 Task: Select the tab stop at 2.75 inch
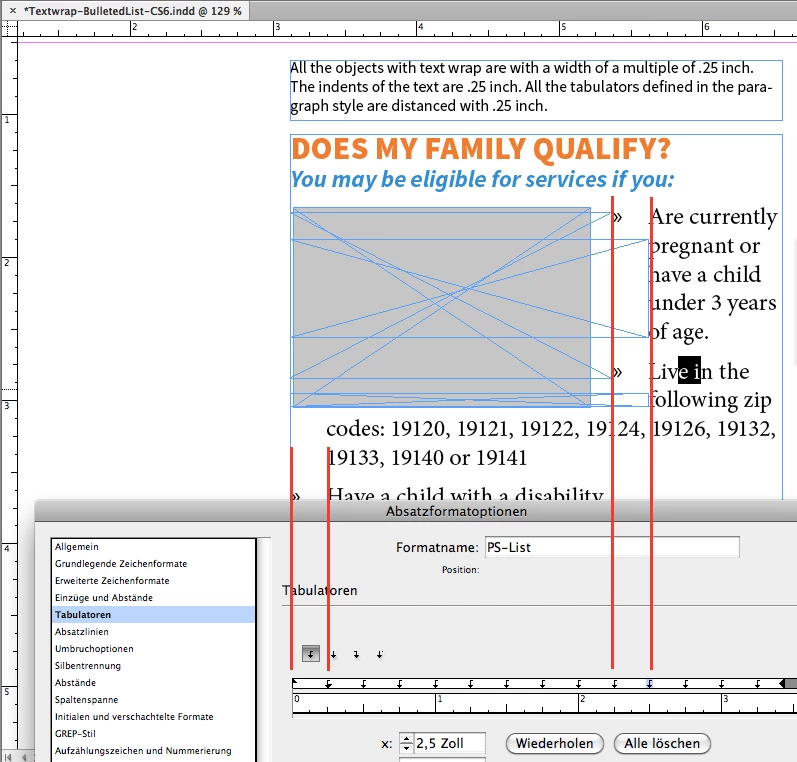(x=686, y=684)
